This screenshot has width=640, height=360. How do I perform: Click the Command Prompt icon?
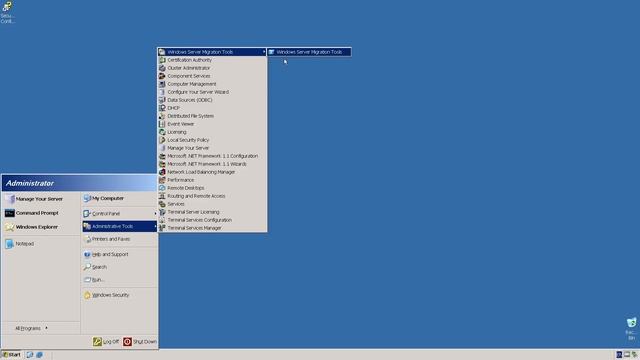pos(9,213)
